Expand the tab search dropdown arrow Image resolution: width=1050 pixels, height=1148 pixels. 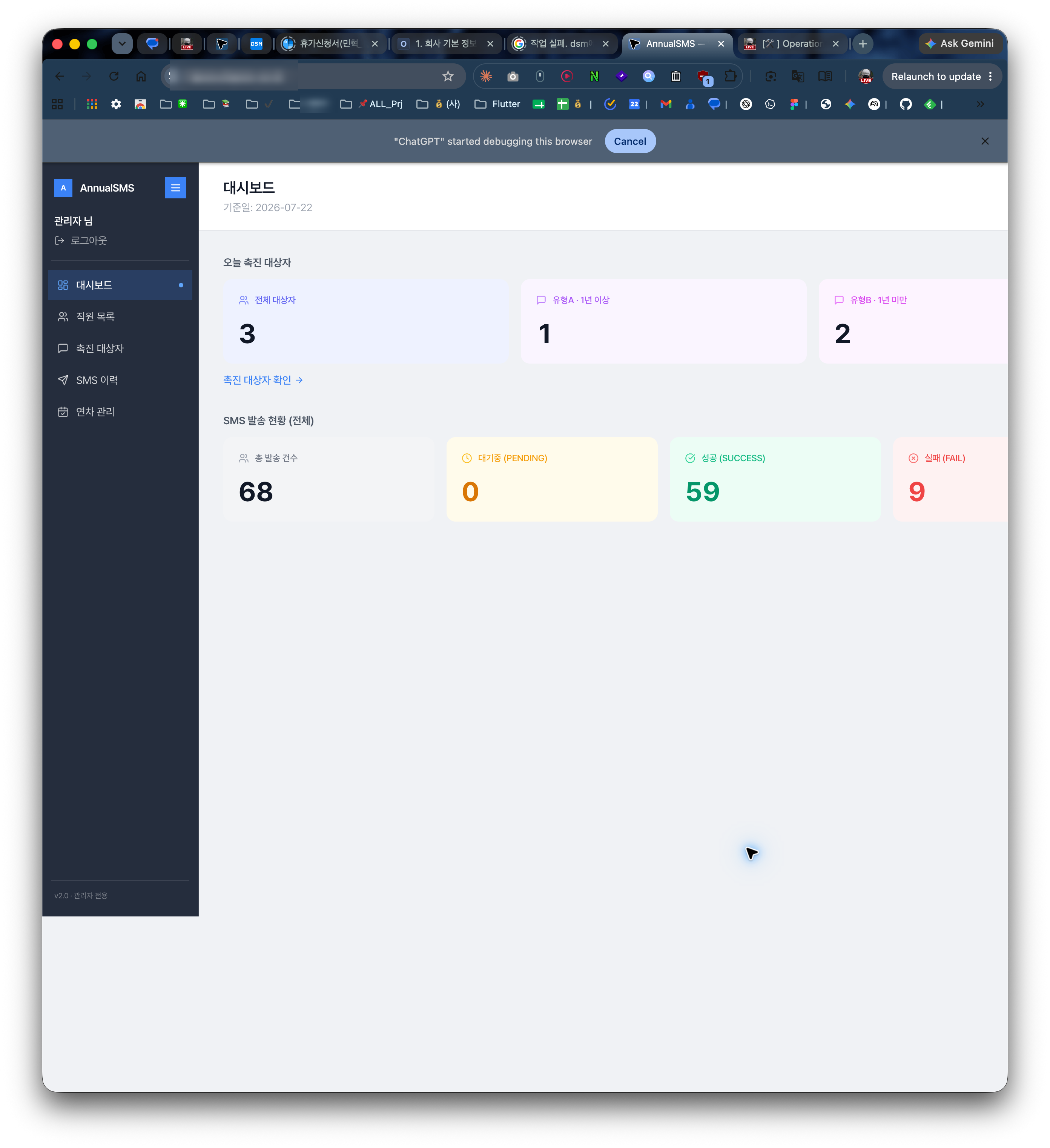coord(122,44)
